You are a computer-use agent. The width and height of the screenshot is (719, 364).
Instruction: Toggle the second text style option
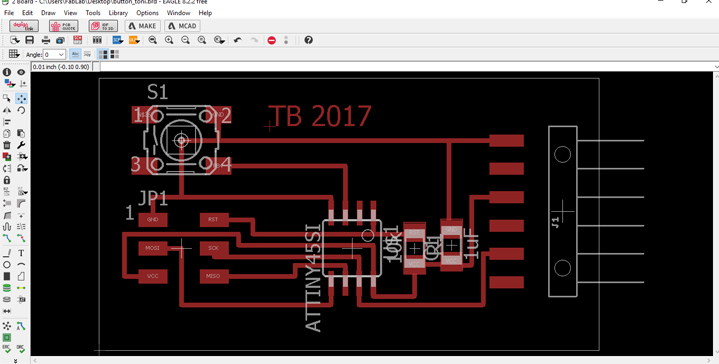tap(87, 55)
